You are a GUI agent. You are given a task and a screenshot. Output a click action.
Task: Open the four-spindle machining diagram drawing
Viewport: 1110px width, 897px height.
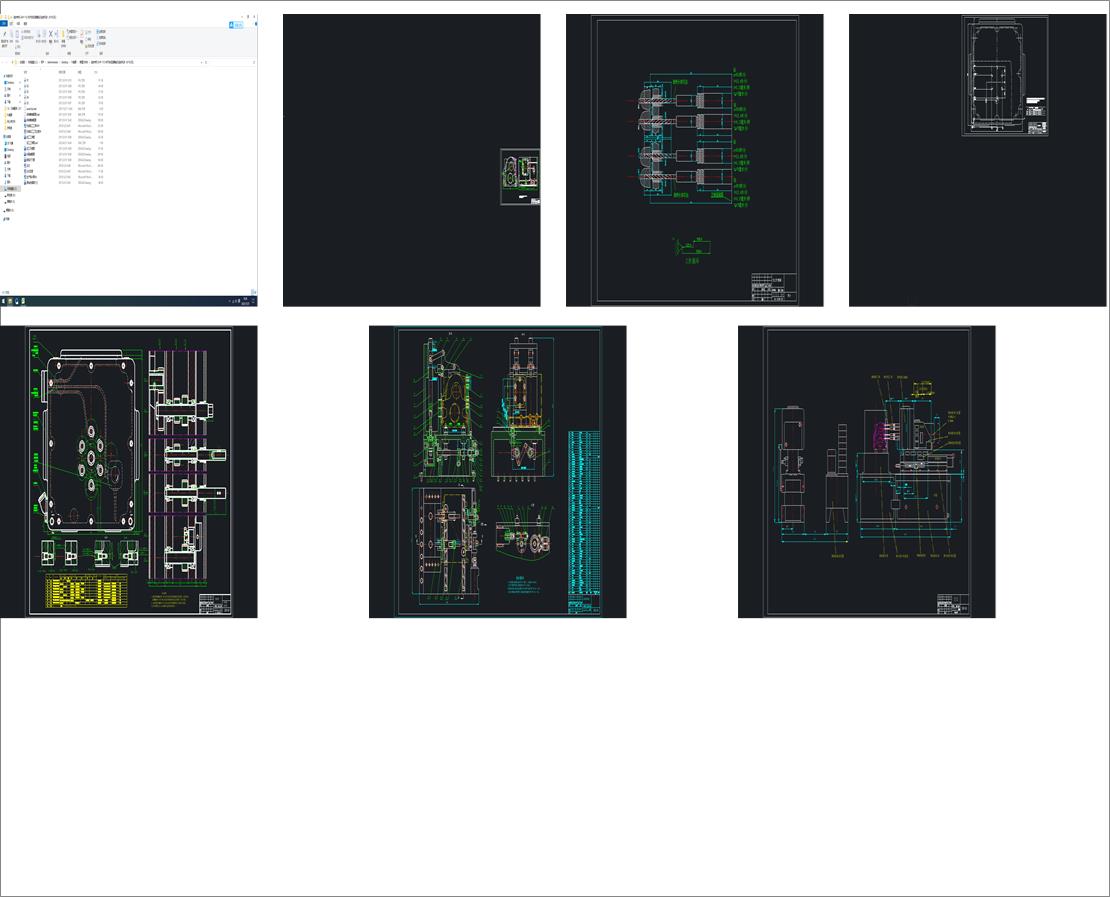tap(694, 160)
